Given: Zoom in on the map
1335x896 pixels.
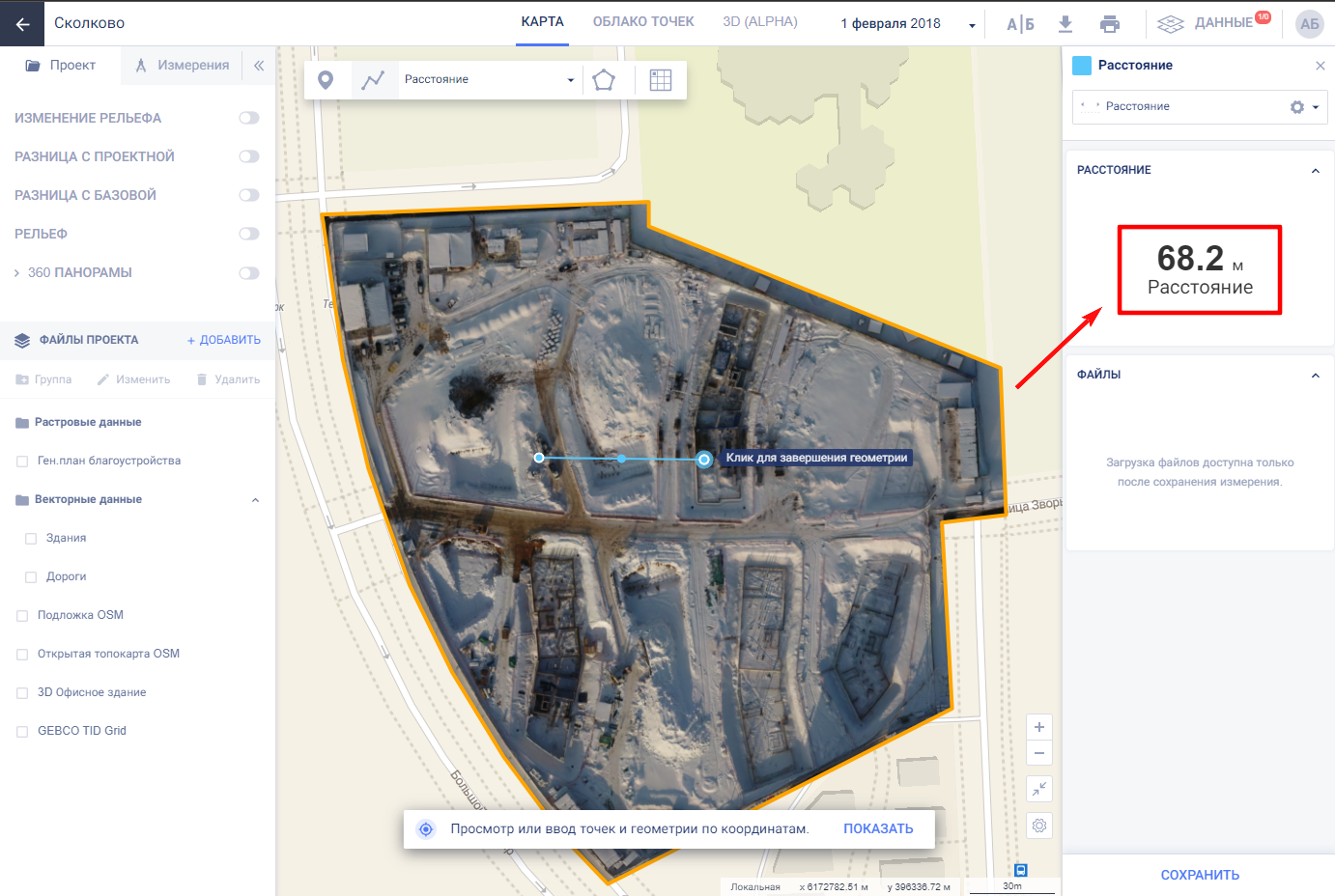Looking at the screenshot, I should pos(1039,727).
